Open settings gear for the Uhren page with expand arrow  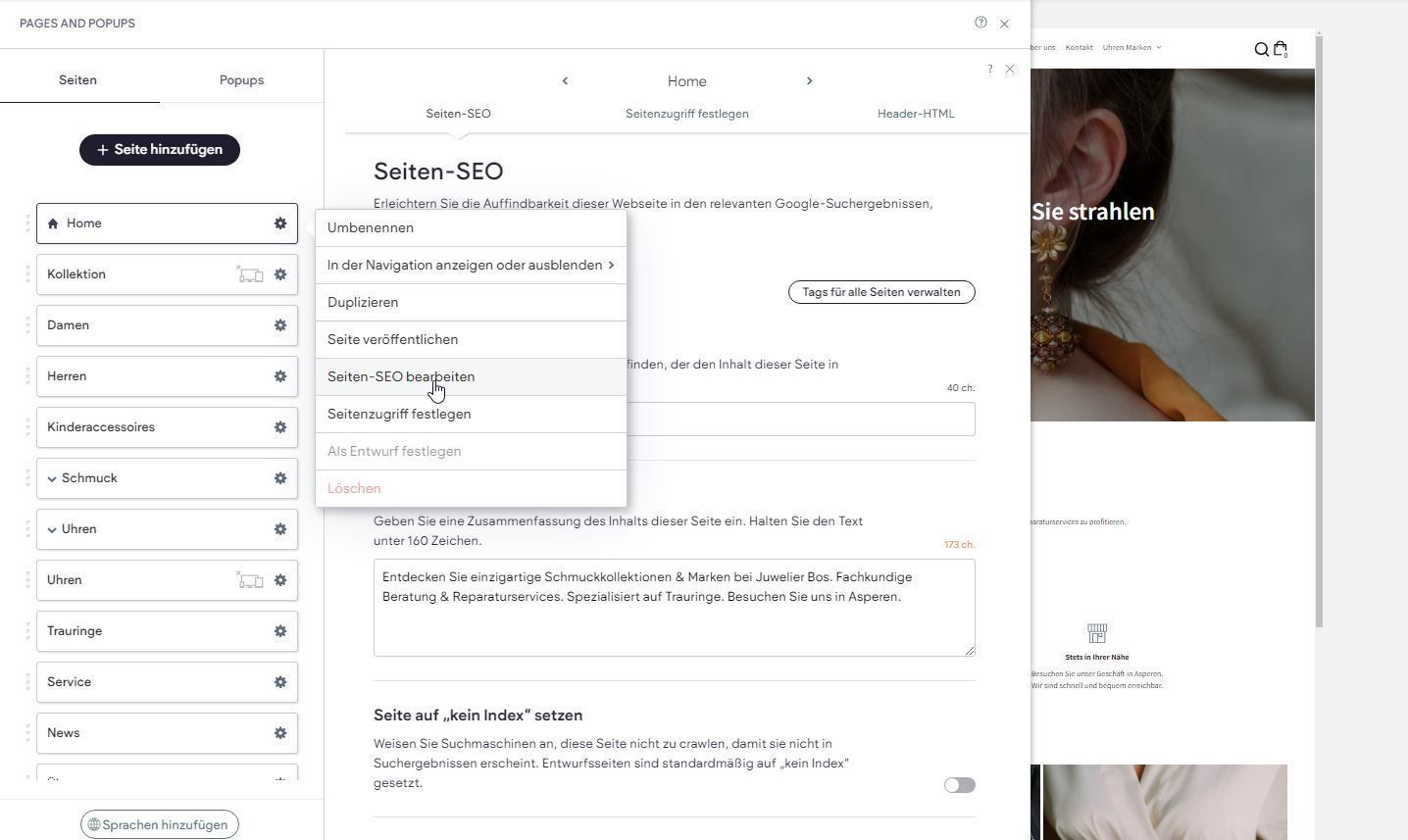click(280, 529)
